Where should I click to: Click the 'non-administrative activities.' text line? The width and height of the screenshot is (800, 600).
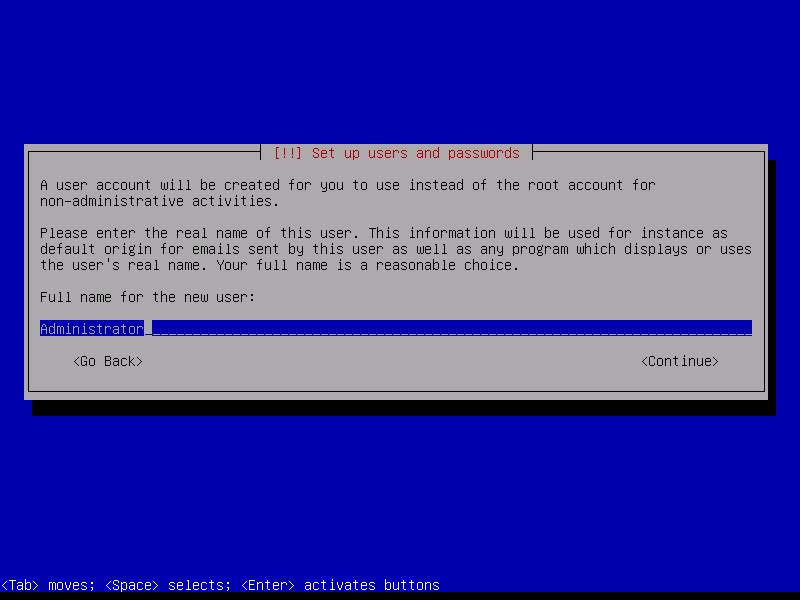(x=159, y=201)
